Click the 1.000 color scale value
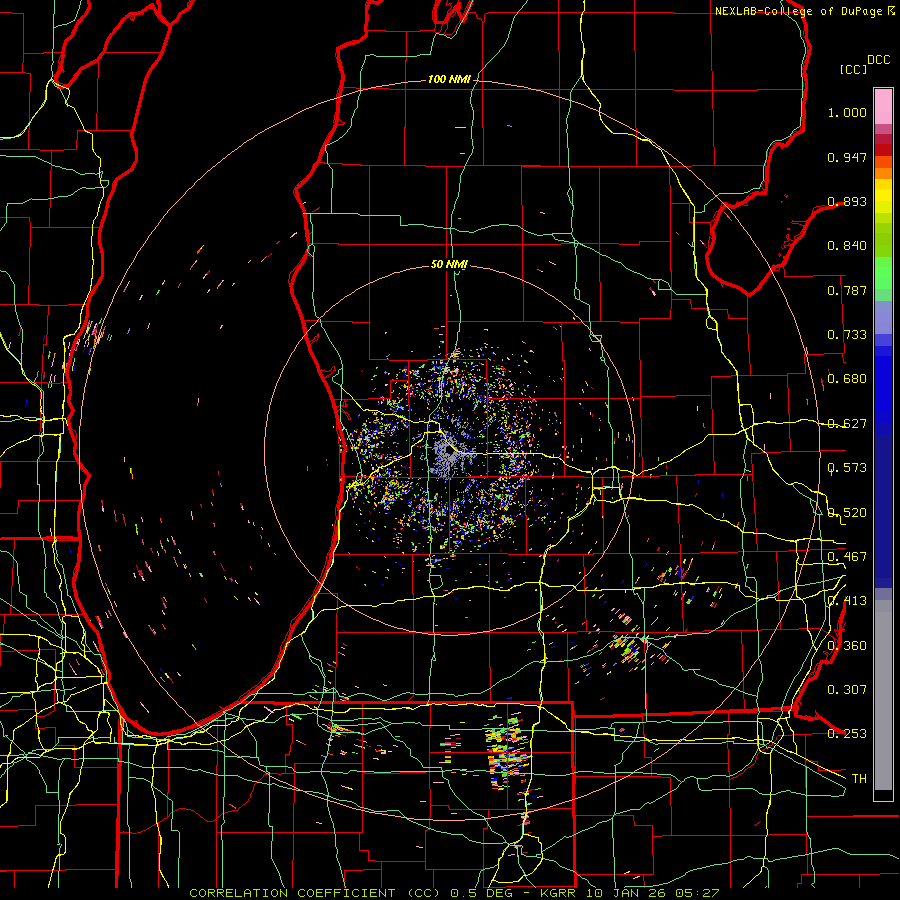Screen dimensions: 900x900 (x=847, y=112)
